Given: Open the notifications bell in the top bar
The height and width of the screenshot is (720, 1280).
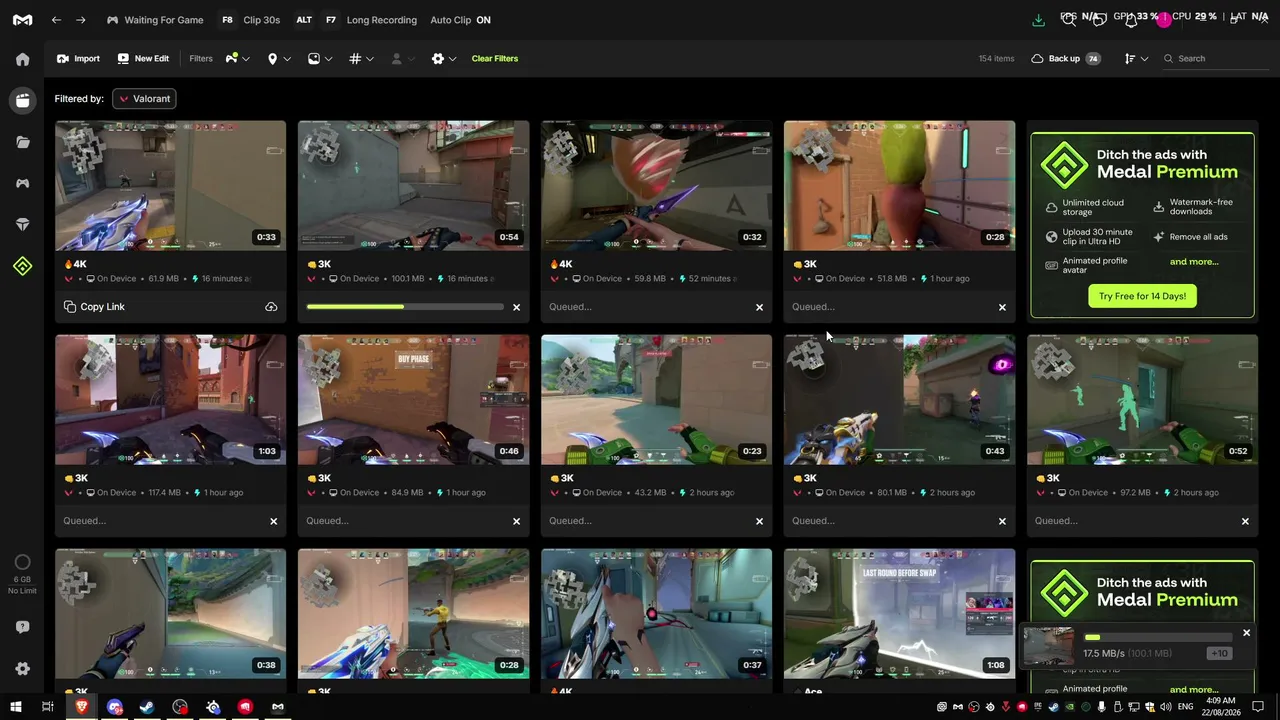Looking at the screenshot, I should click(x=1133, y=20).
